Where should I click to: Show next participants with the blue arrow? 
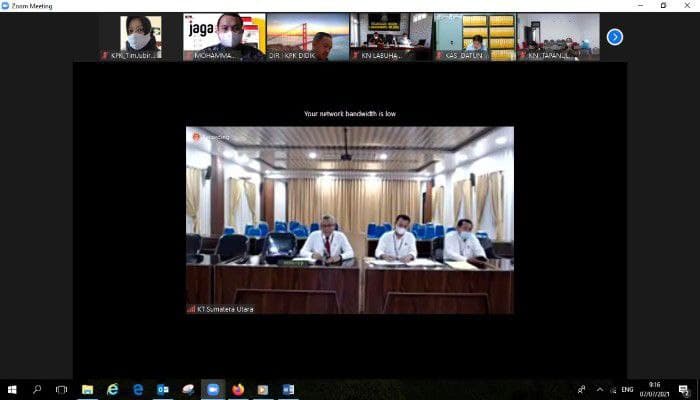[x=615, y=37]
